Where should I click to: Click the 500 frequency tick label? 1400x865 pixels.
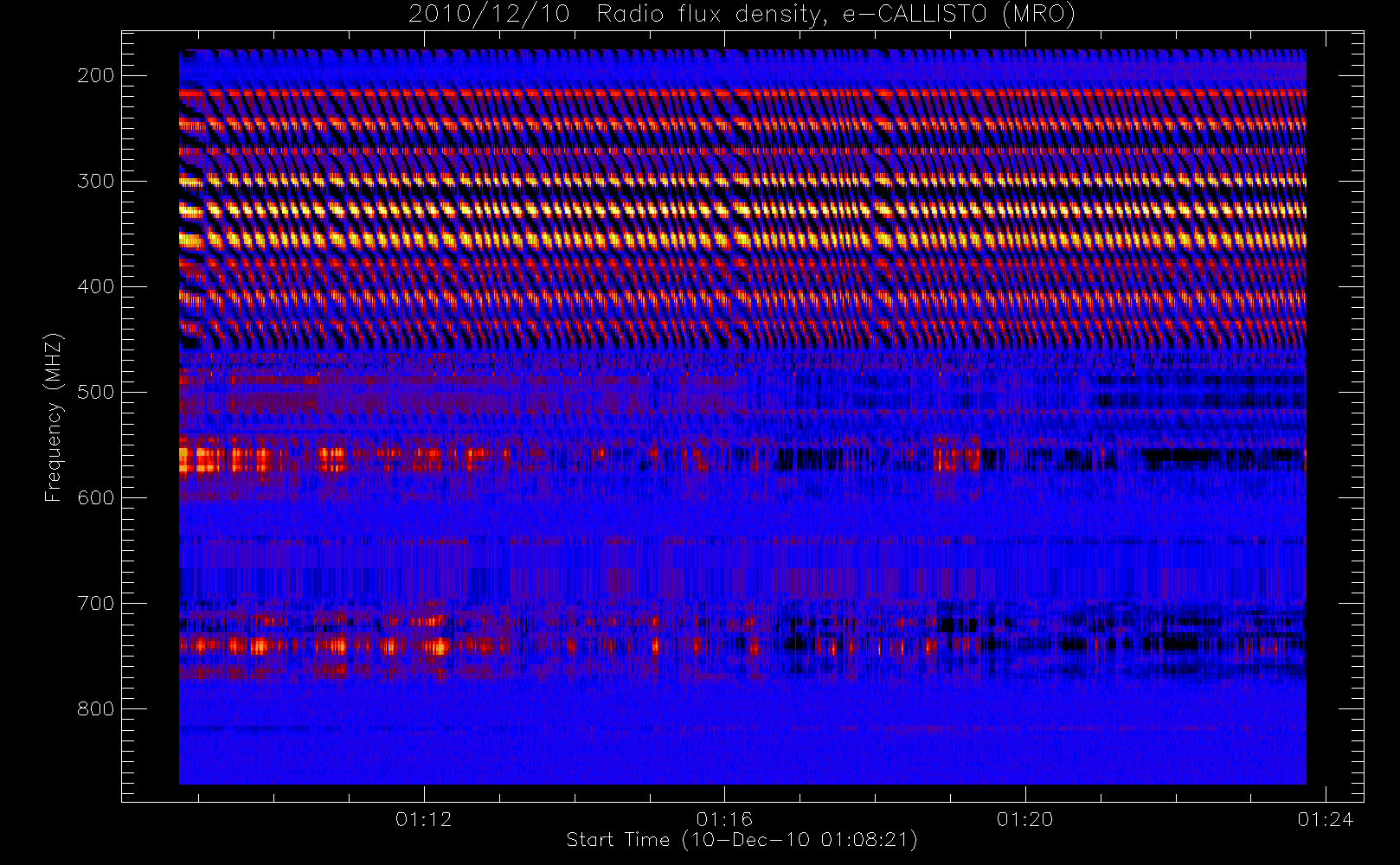(95, 392)
